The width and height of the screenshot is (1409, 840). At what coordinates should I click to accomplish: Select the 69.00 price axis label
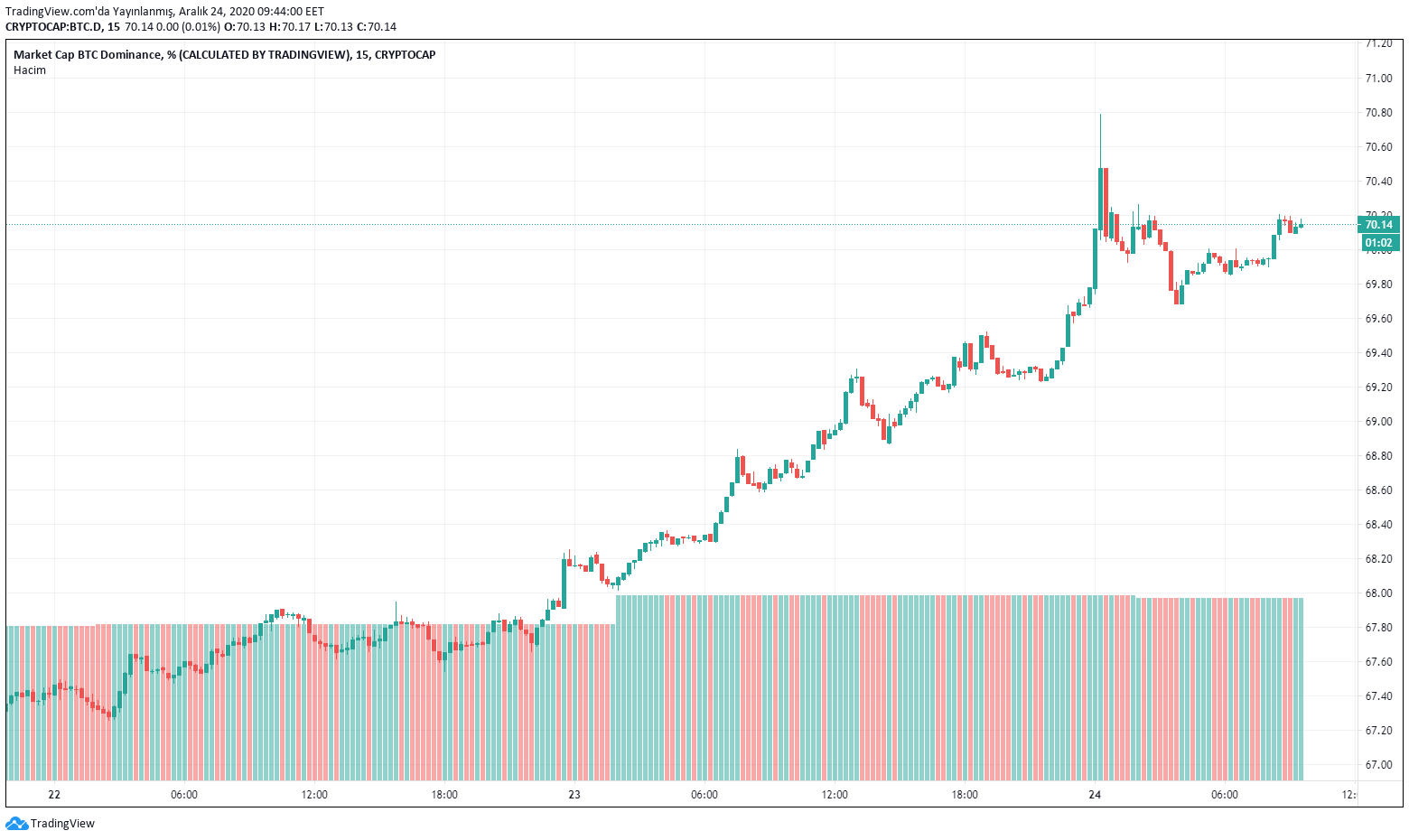point(1378,422)
